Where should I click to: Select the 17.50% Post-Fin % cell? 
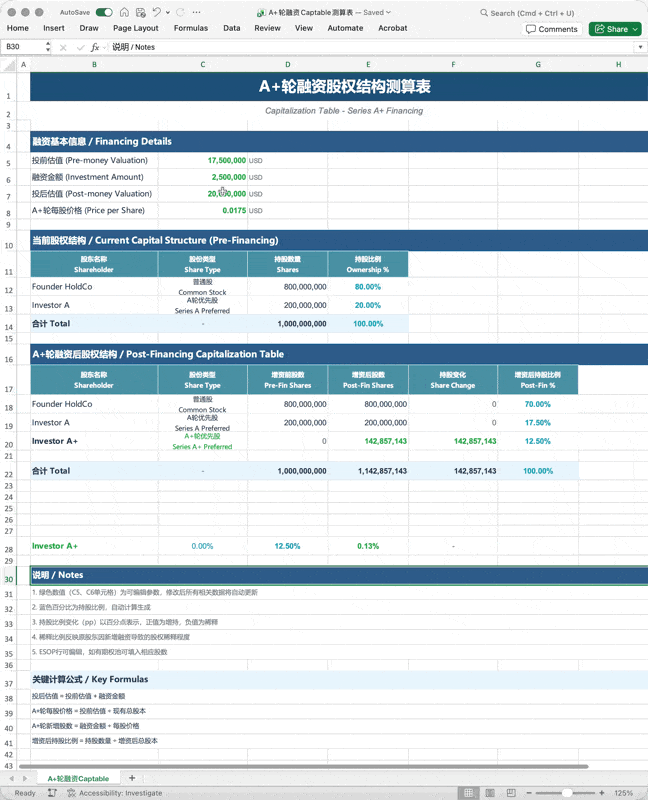[538, 422]
